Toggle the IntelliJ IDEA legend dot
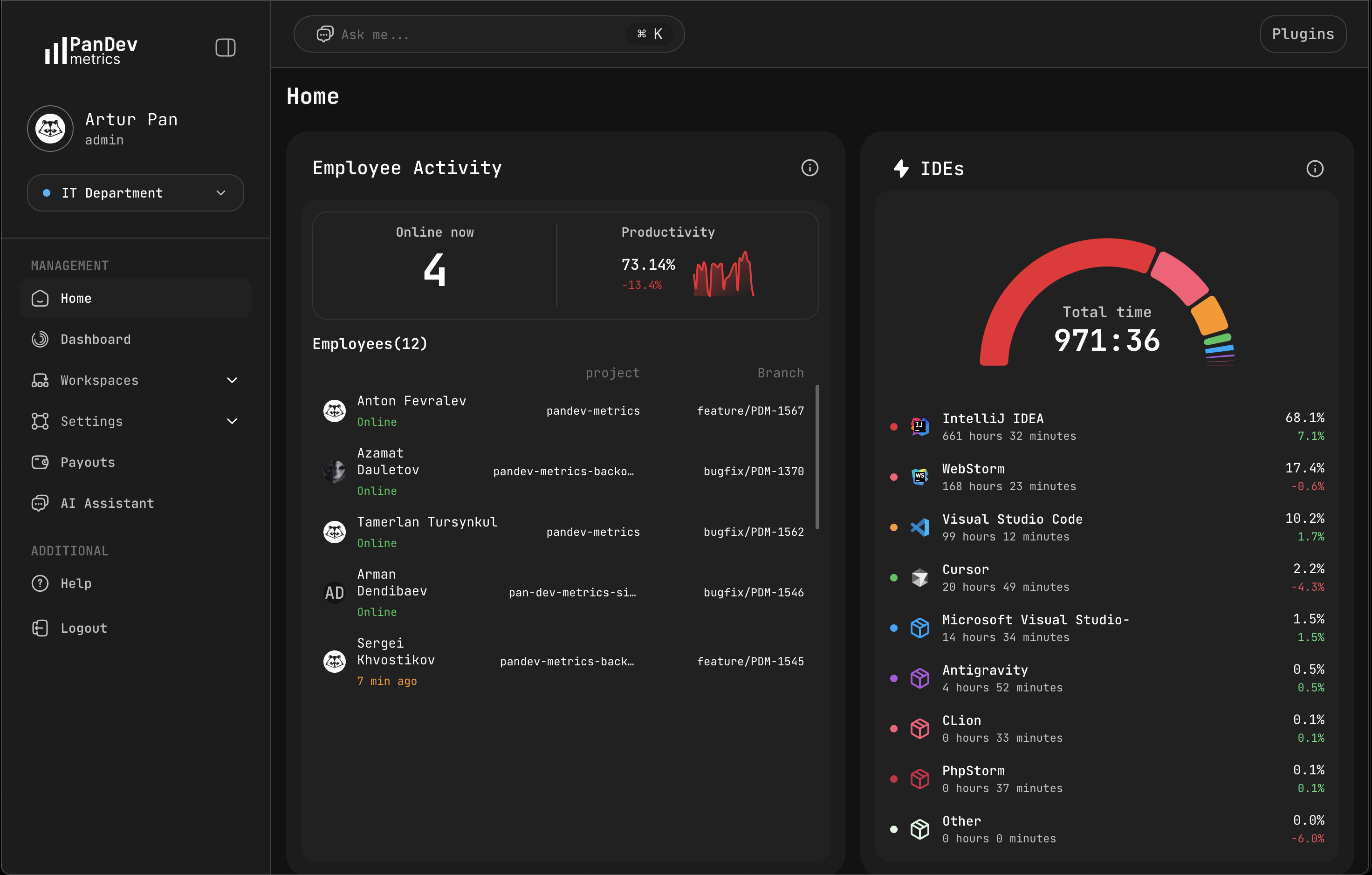 893,426
